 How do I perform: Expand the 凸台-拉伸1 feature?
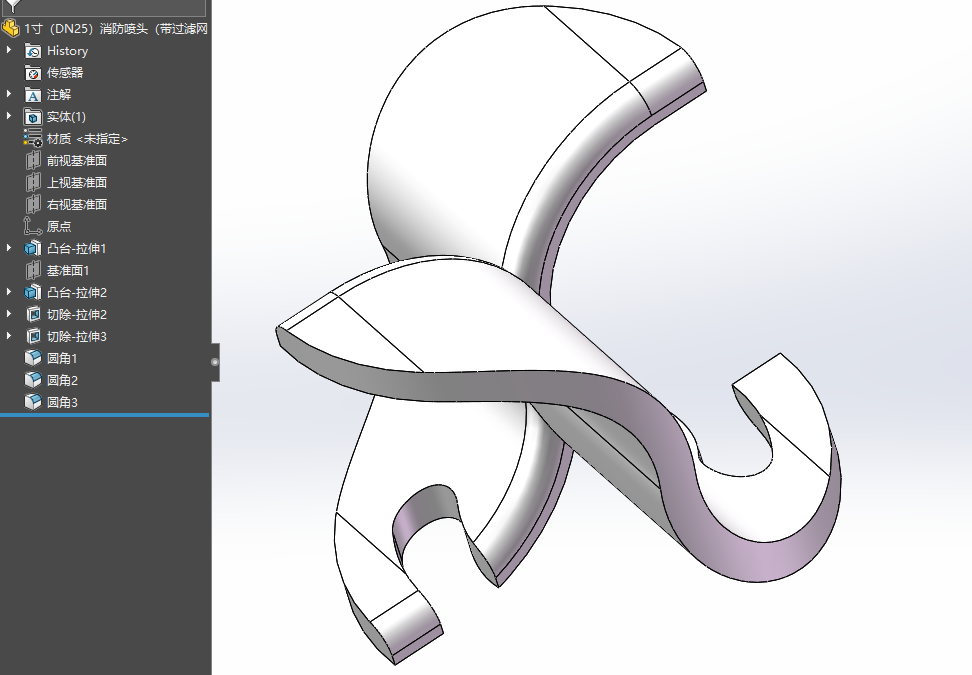pos(9,247)
